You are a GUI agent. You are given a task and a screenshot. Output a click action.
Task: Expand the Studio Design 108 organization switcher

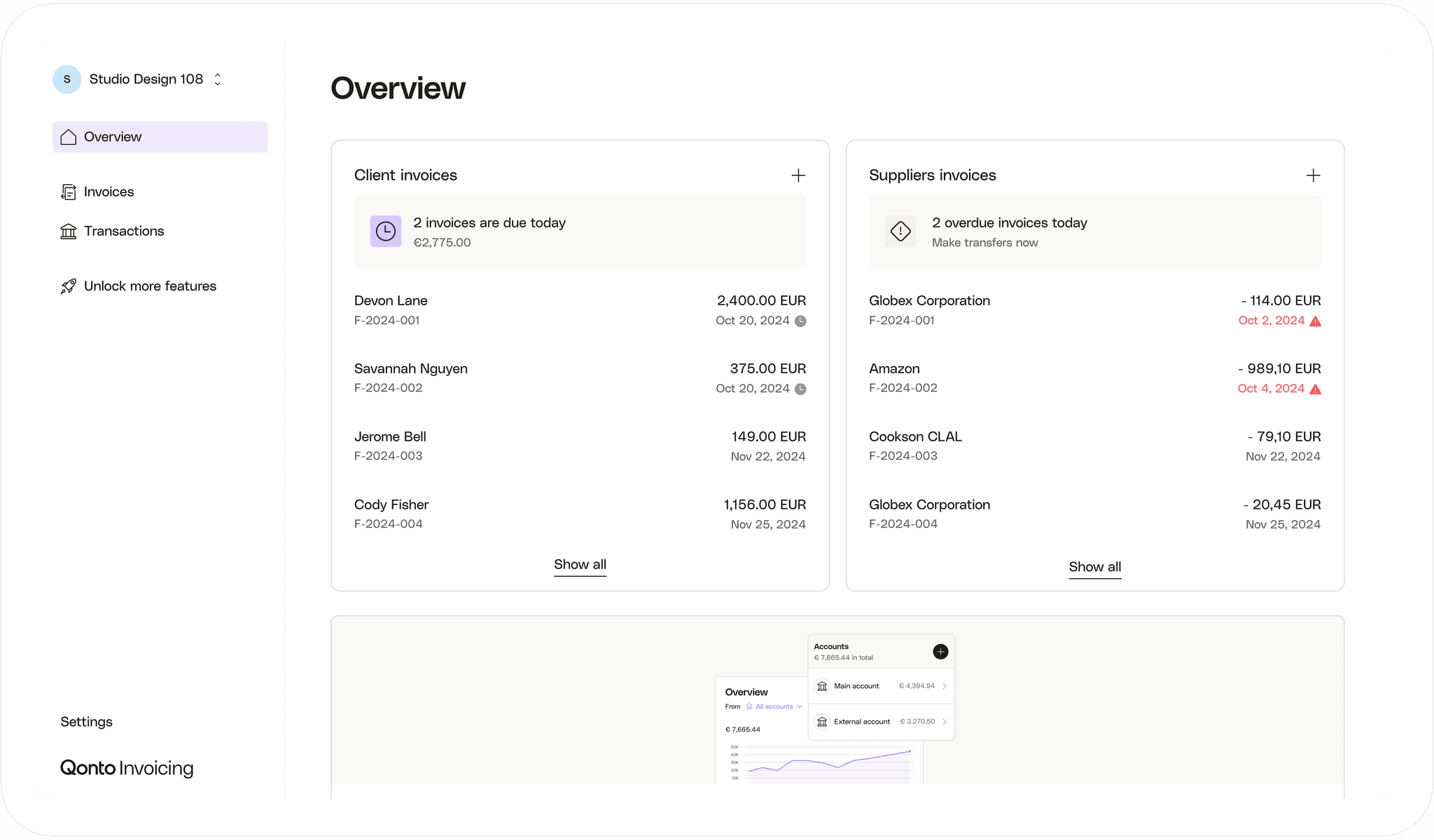coord(218,79)
